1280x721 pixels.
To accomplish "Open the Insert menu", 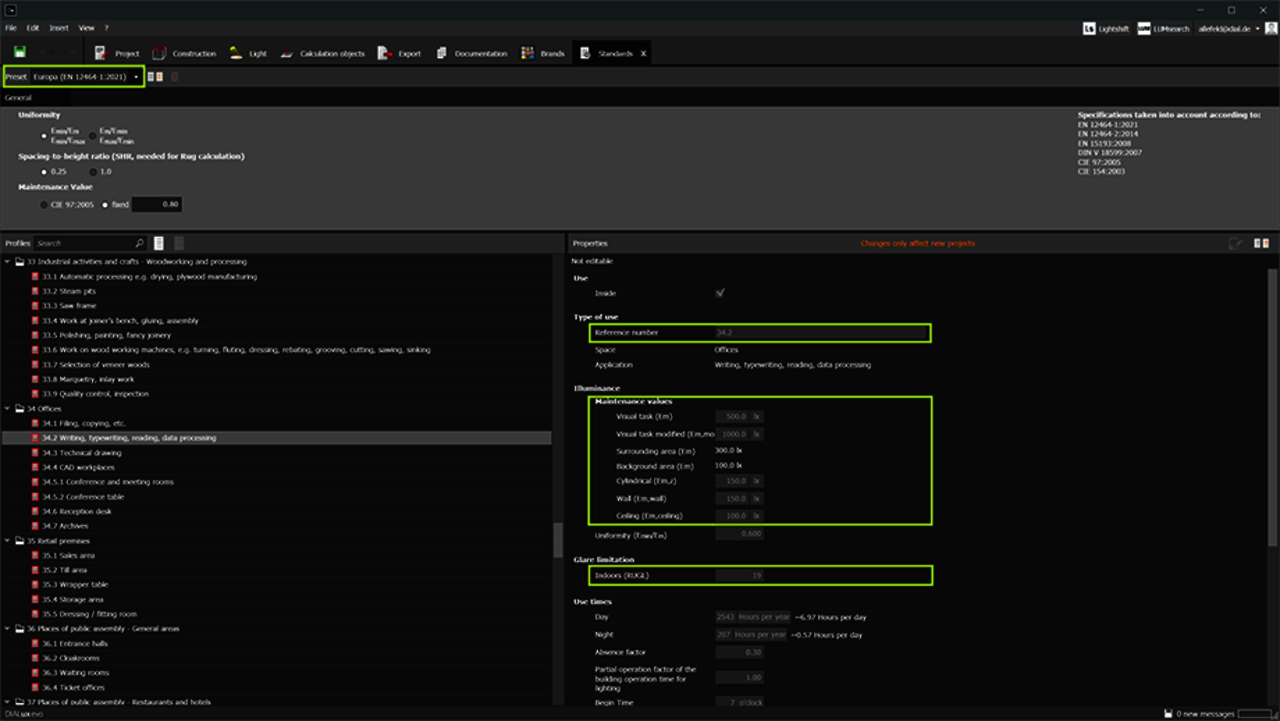I will [59, 28].
